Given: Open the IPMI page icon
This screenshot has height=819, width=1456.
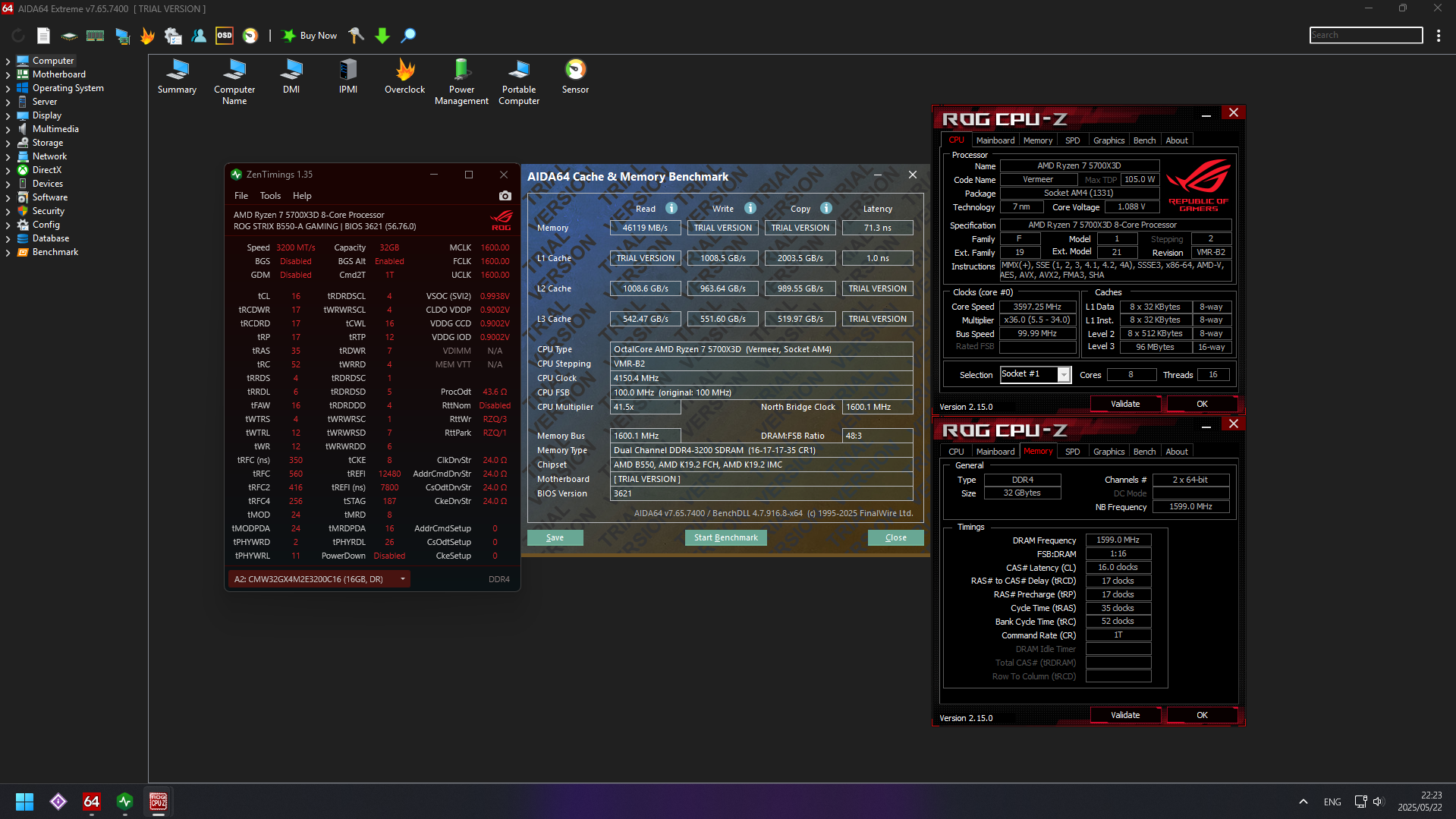Looking at the screenshot, I should click(x=348, y=77).
